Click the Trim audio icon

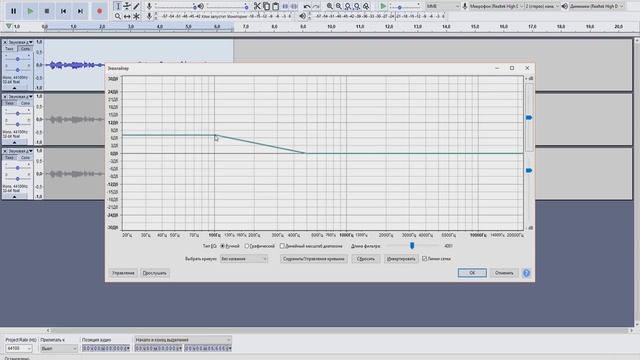pyautogui.click(x=285, y=6)
